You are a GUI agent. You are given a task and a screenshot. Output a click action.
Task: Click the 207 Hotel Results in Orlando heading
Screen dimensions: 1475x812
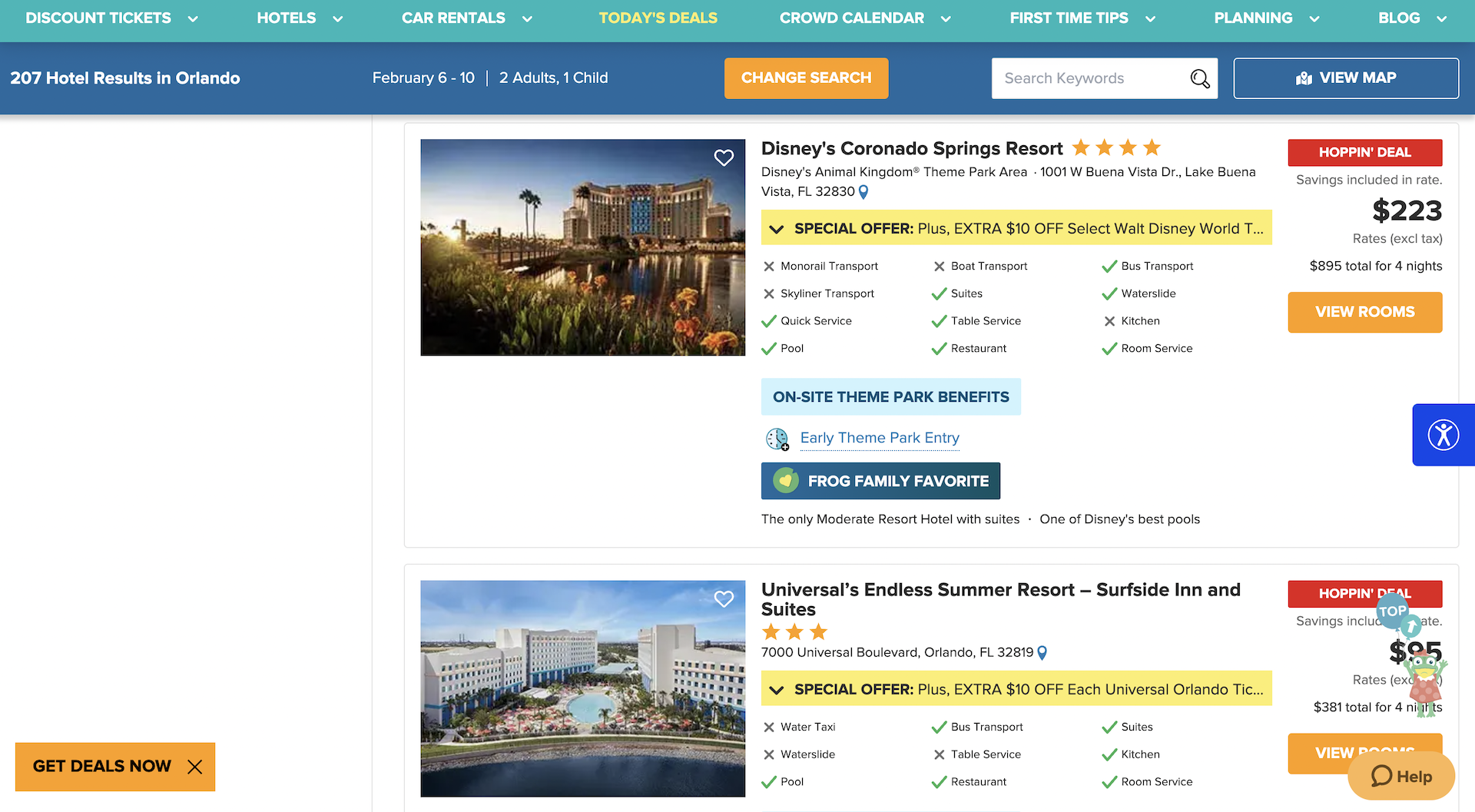(125, 78)
